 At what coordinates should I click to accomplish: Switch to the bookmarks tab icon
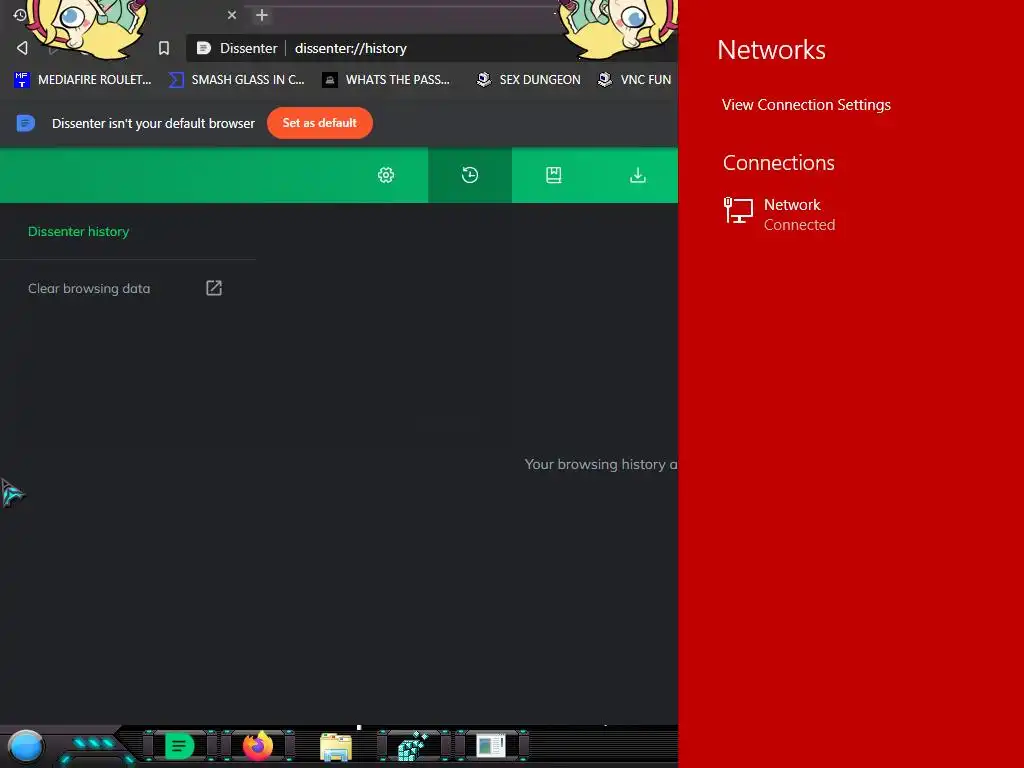[554, 175]
